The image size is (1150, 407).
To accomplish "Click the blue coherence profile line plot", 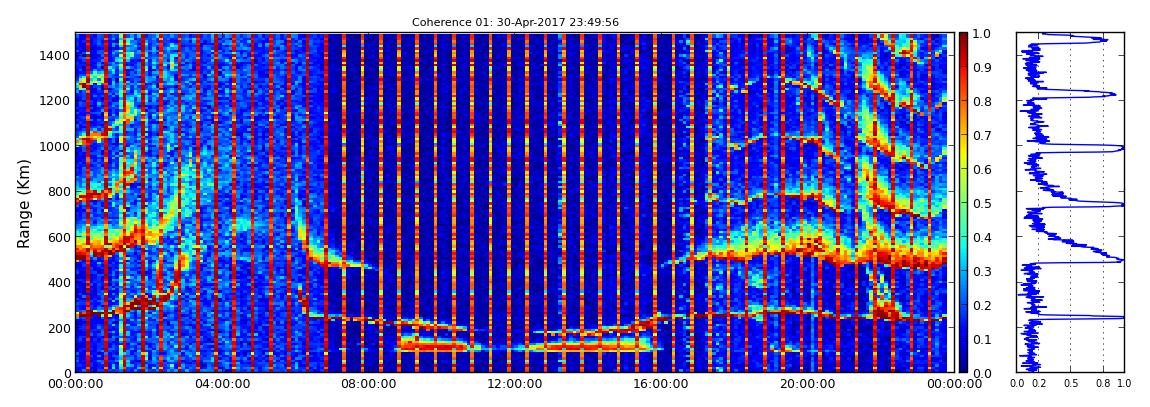I will pyautogui.click(x=1070, y=202).
